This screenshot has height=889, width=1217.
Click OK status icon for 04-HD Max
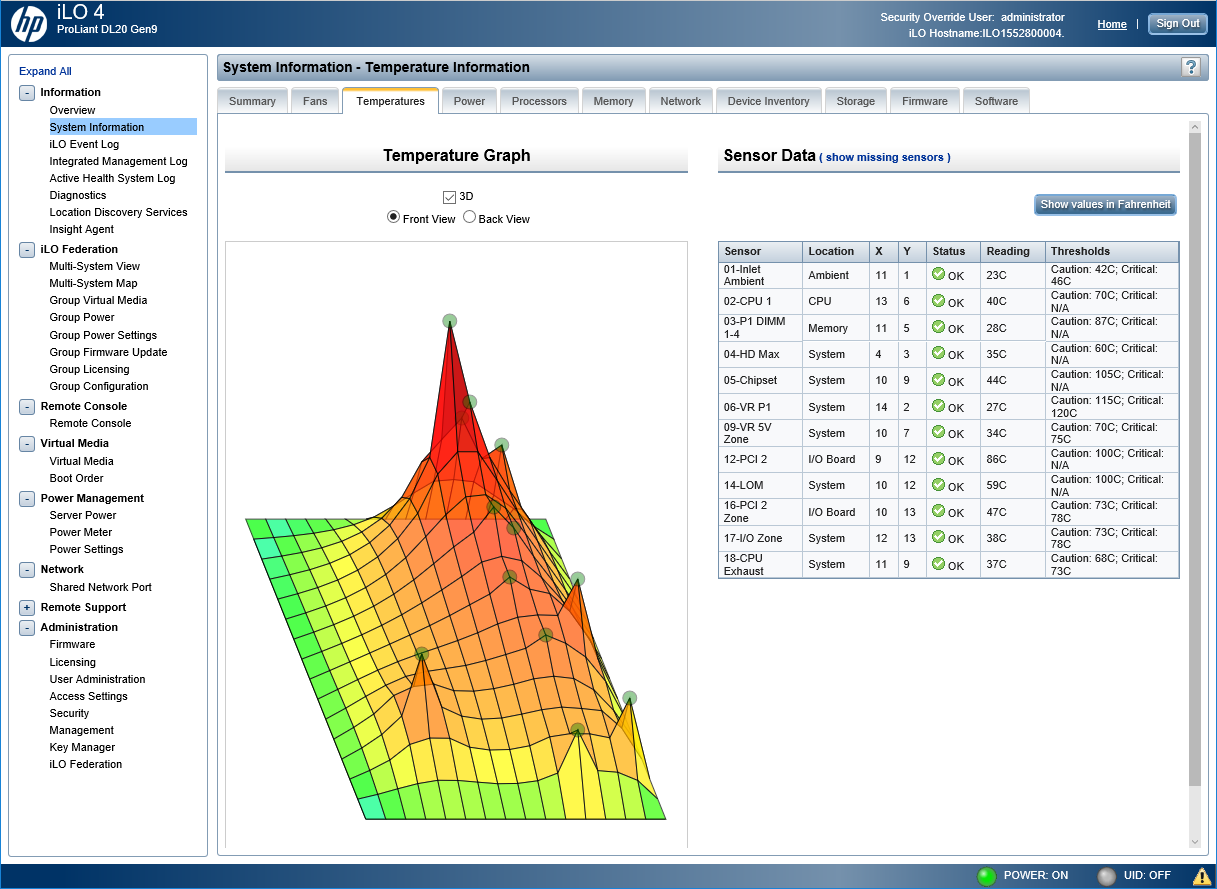coord(938,353)
